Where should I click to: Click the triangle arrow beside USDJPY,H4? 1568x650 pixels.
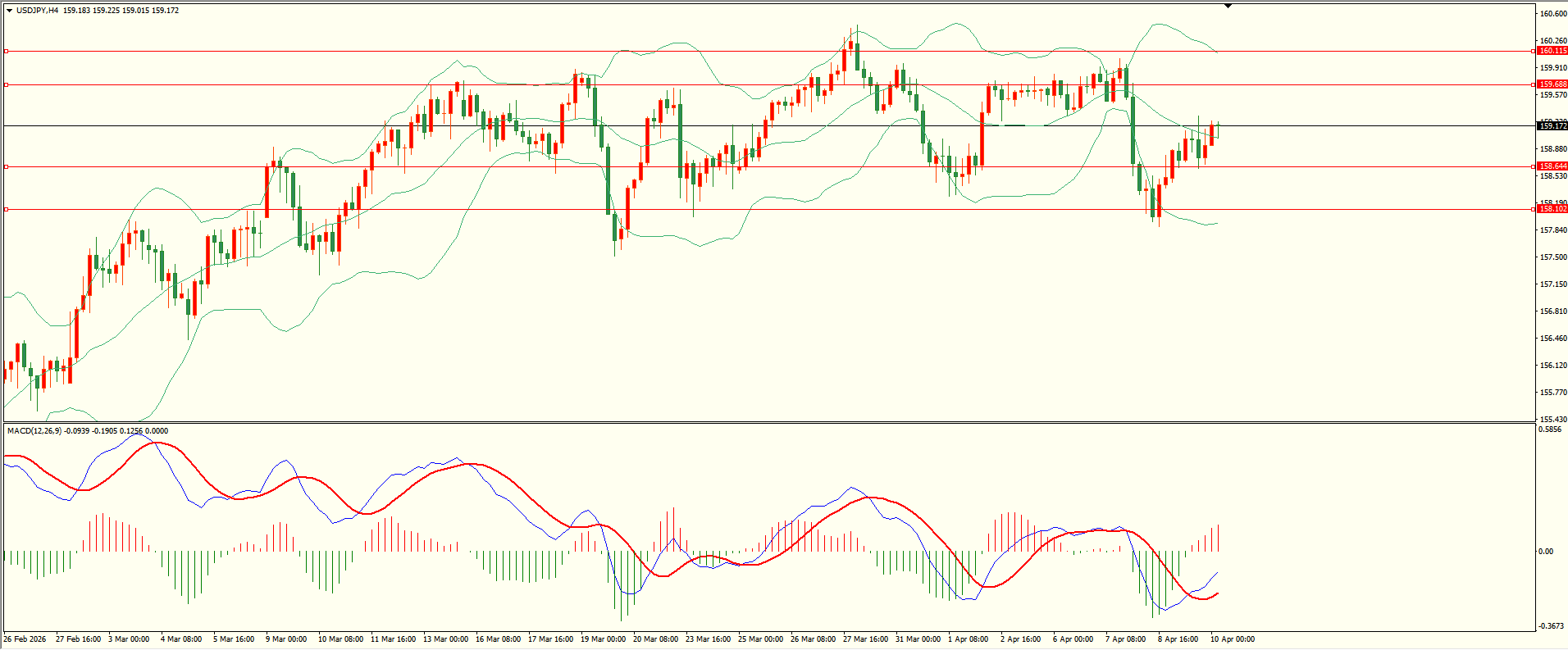point(9,11)
